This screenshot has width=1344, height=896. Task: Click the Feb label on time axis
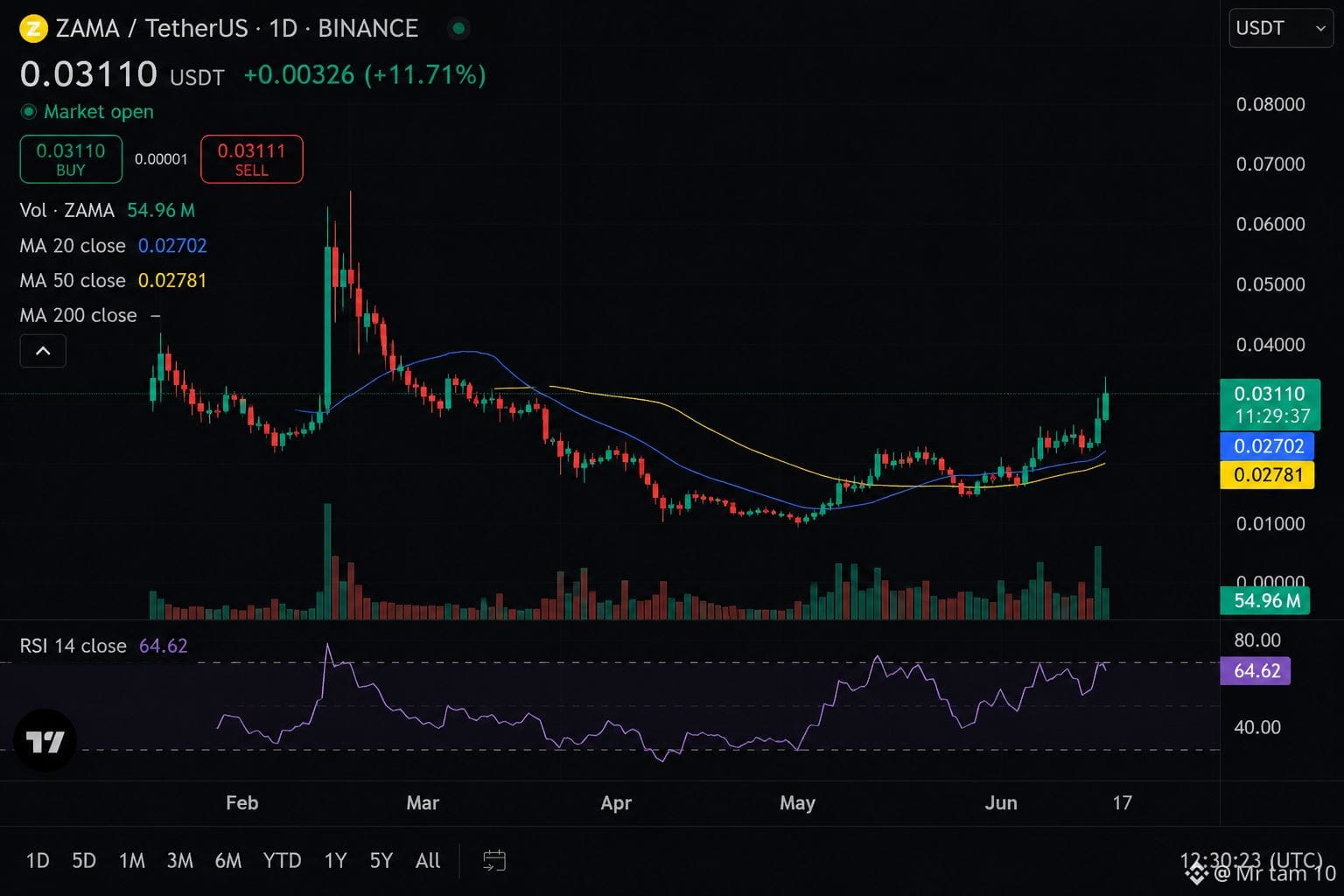coord(242,802)
